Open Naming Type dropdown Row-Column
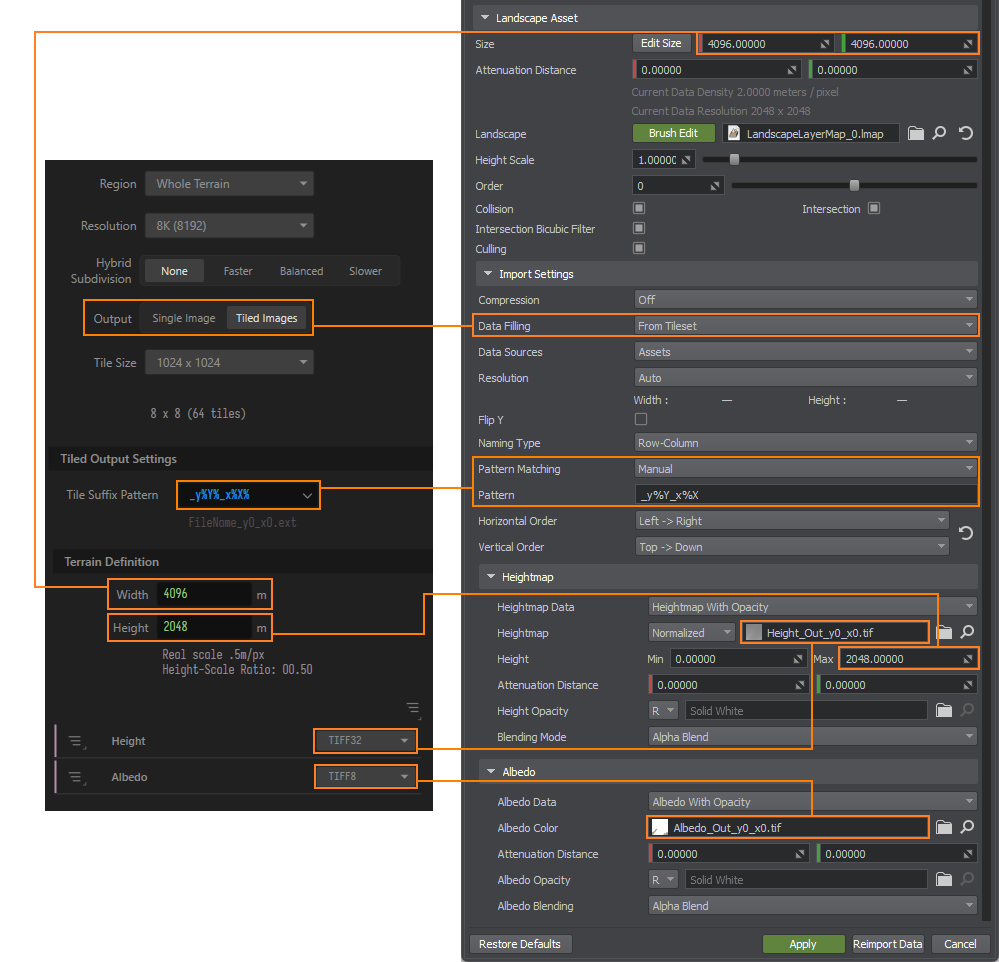Viewport: 999px width, 962px height. point(806,443)
